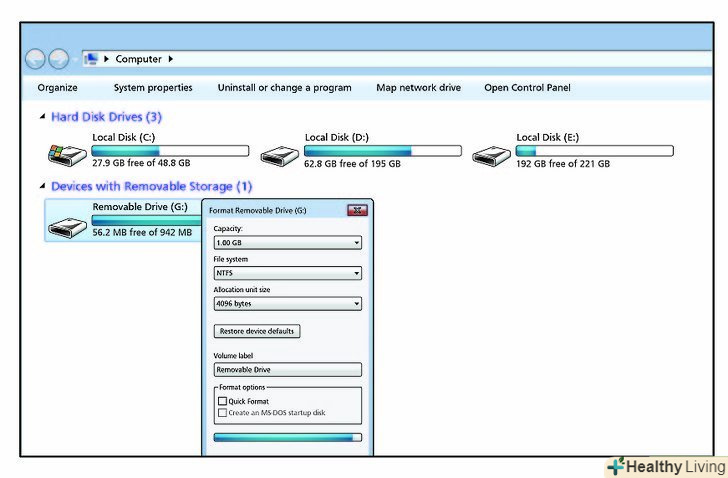Select the Local Disk (E:) drive icon
Image resolution: width=728 pixels, height=478 pixels.
492,154
